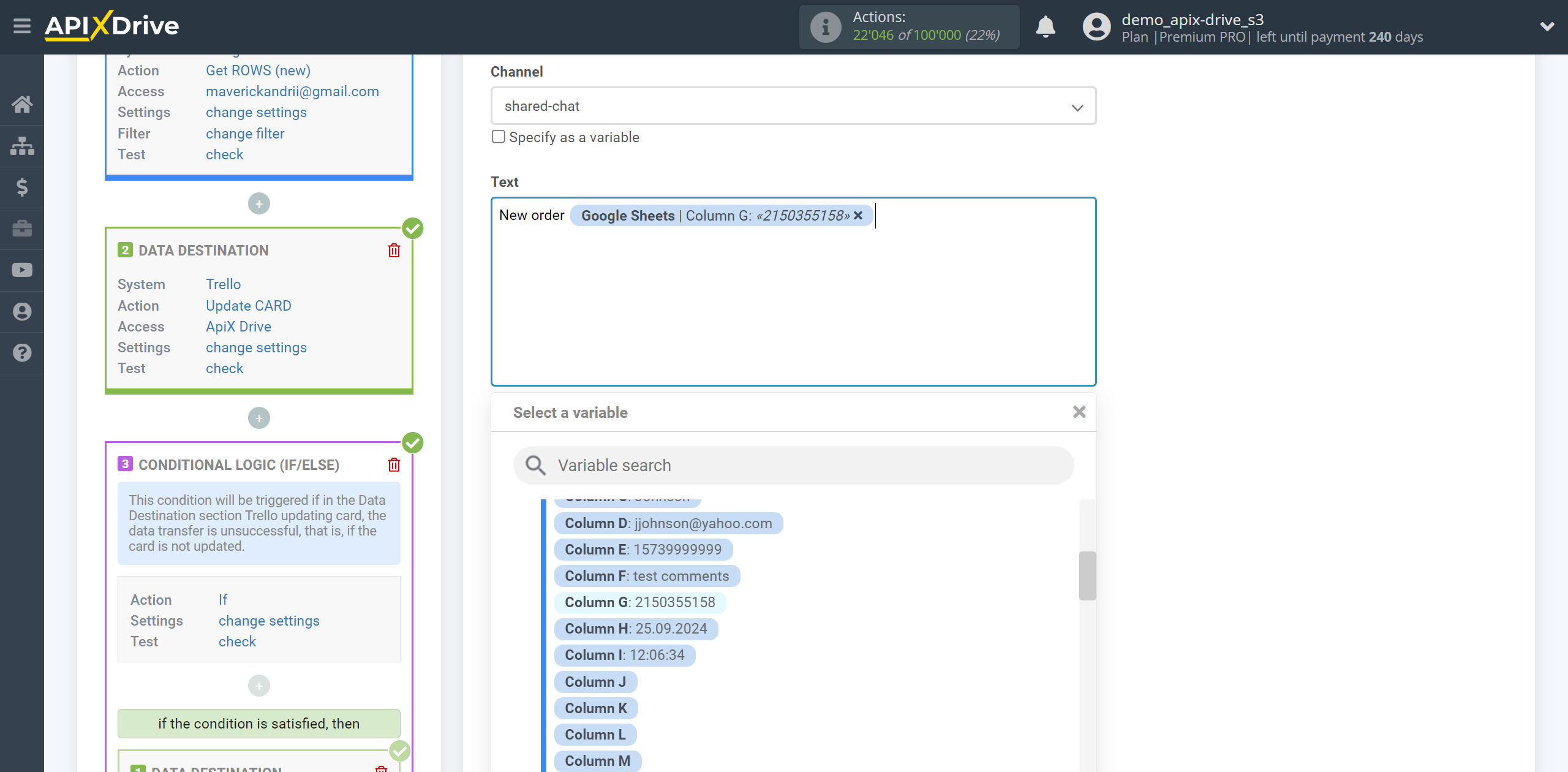Select variable Column H 25.09.2024

636,629
